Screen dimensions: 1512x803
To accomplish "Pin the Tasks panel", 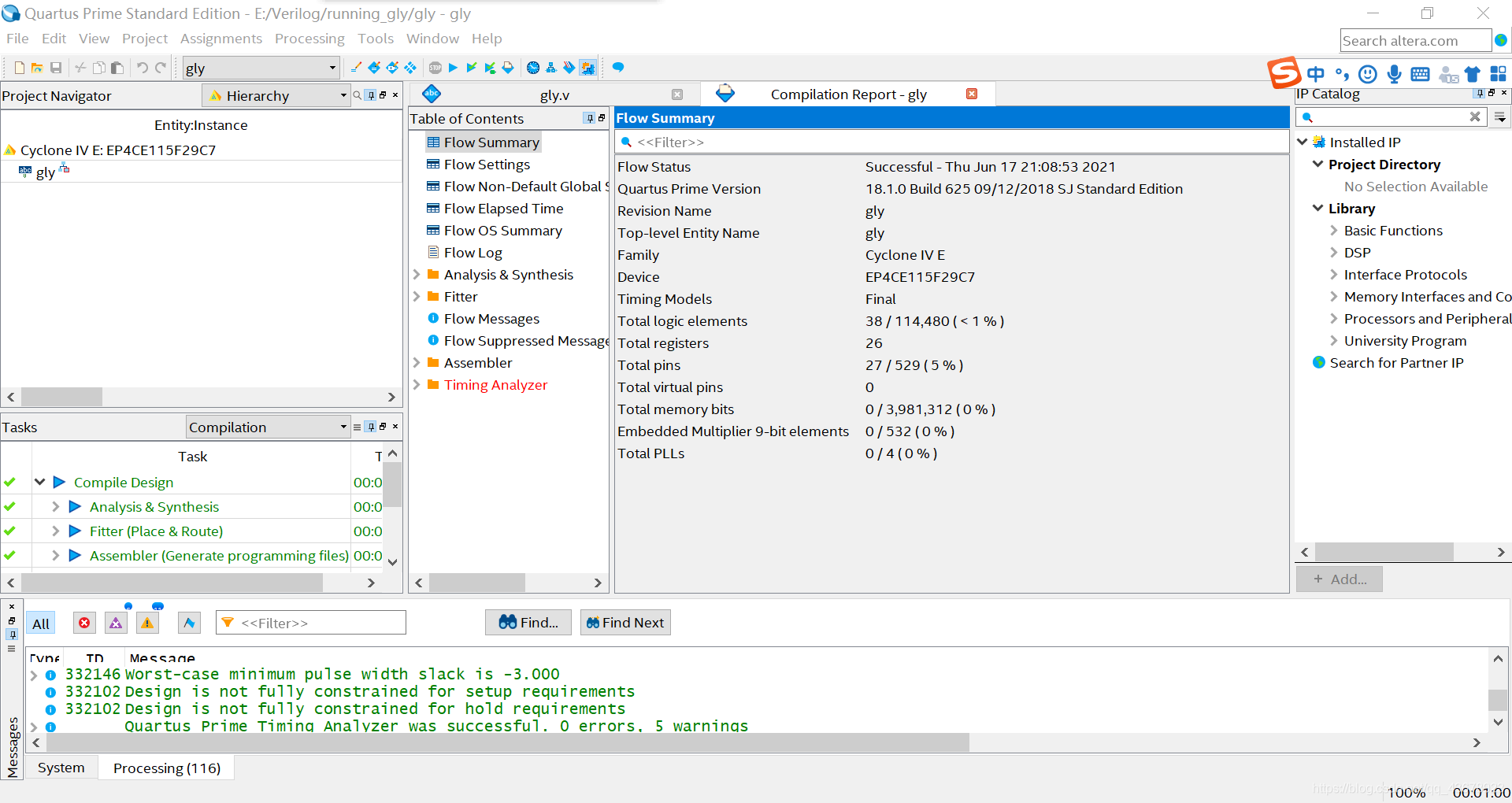I will [371, 427].
